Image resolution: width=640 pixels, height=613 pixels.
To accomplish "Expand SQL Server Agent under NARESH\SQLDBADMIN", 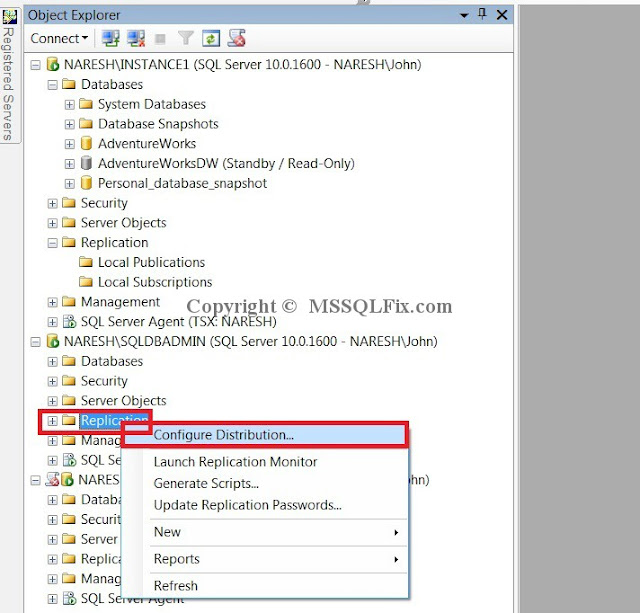I will [x=52, y=461].
